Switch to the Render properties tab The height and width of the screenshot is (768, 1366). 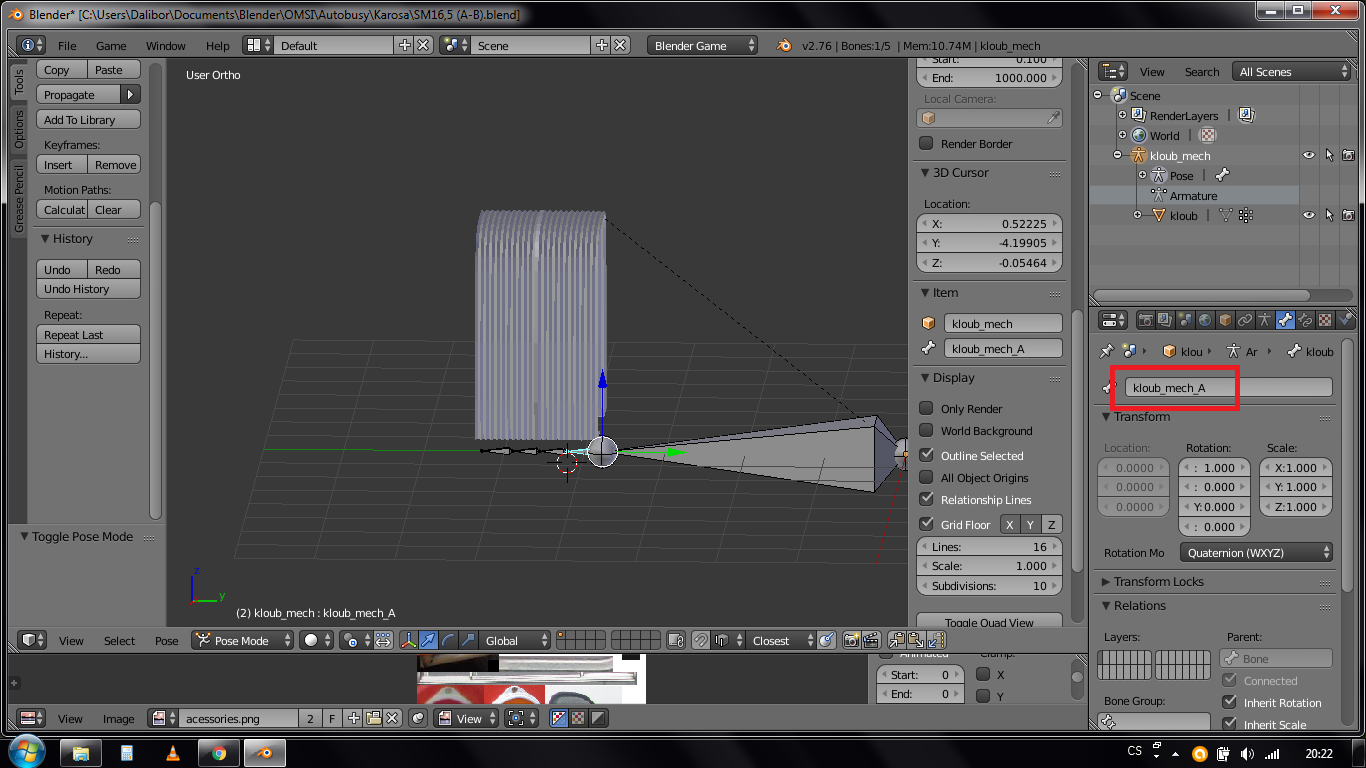coord(1146,320)
